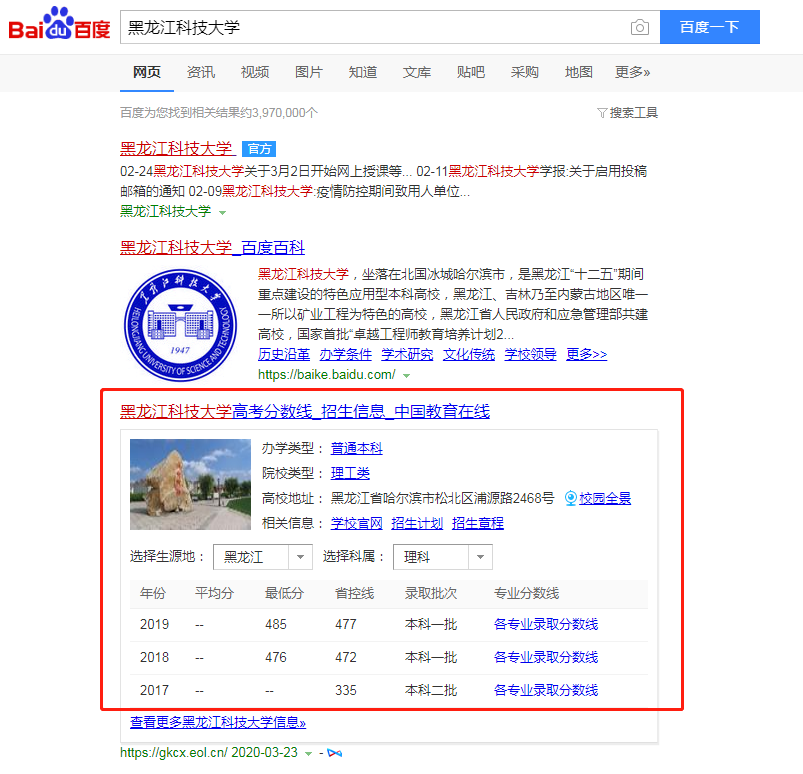Open 校园全景 link
Viewport: 803px width, 774px height.
[x=605, y=498]
